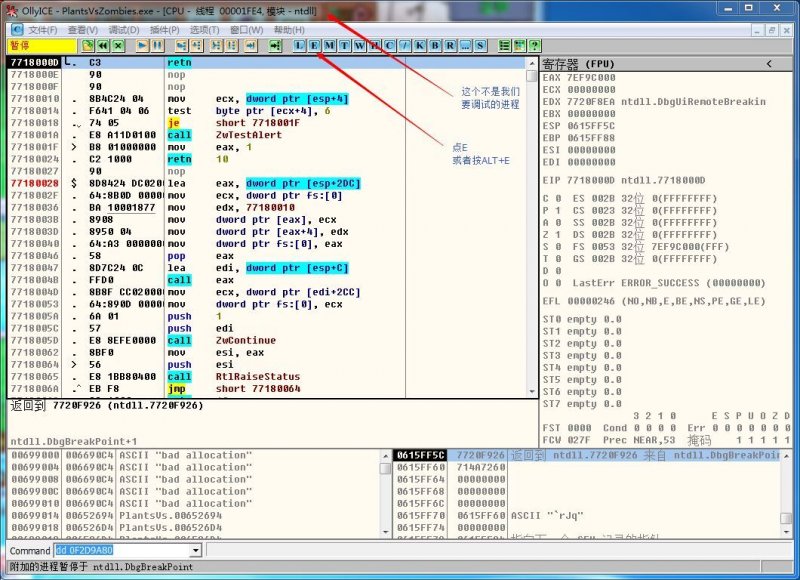800x580 pixels.
Task: Open Call stack with K button
Action: 420,45
